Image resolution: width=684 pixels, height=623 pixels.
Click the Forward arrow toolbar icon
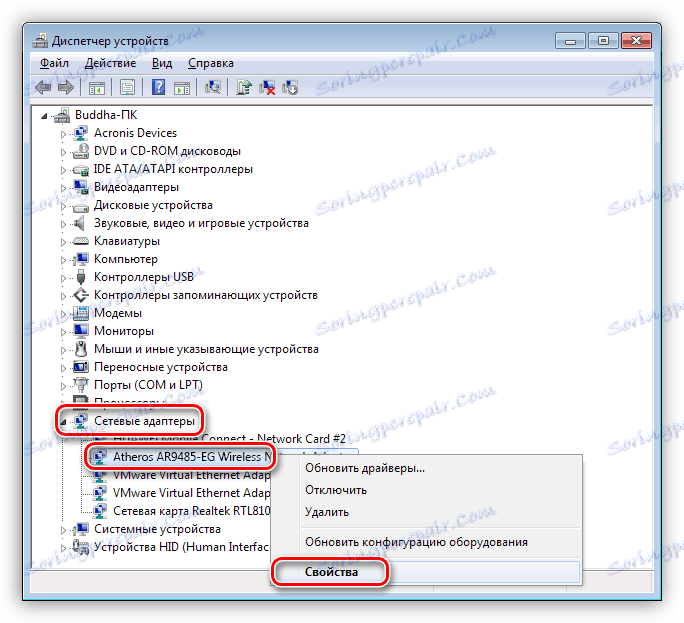(x=66, y=88)
